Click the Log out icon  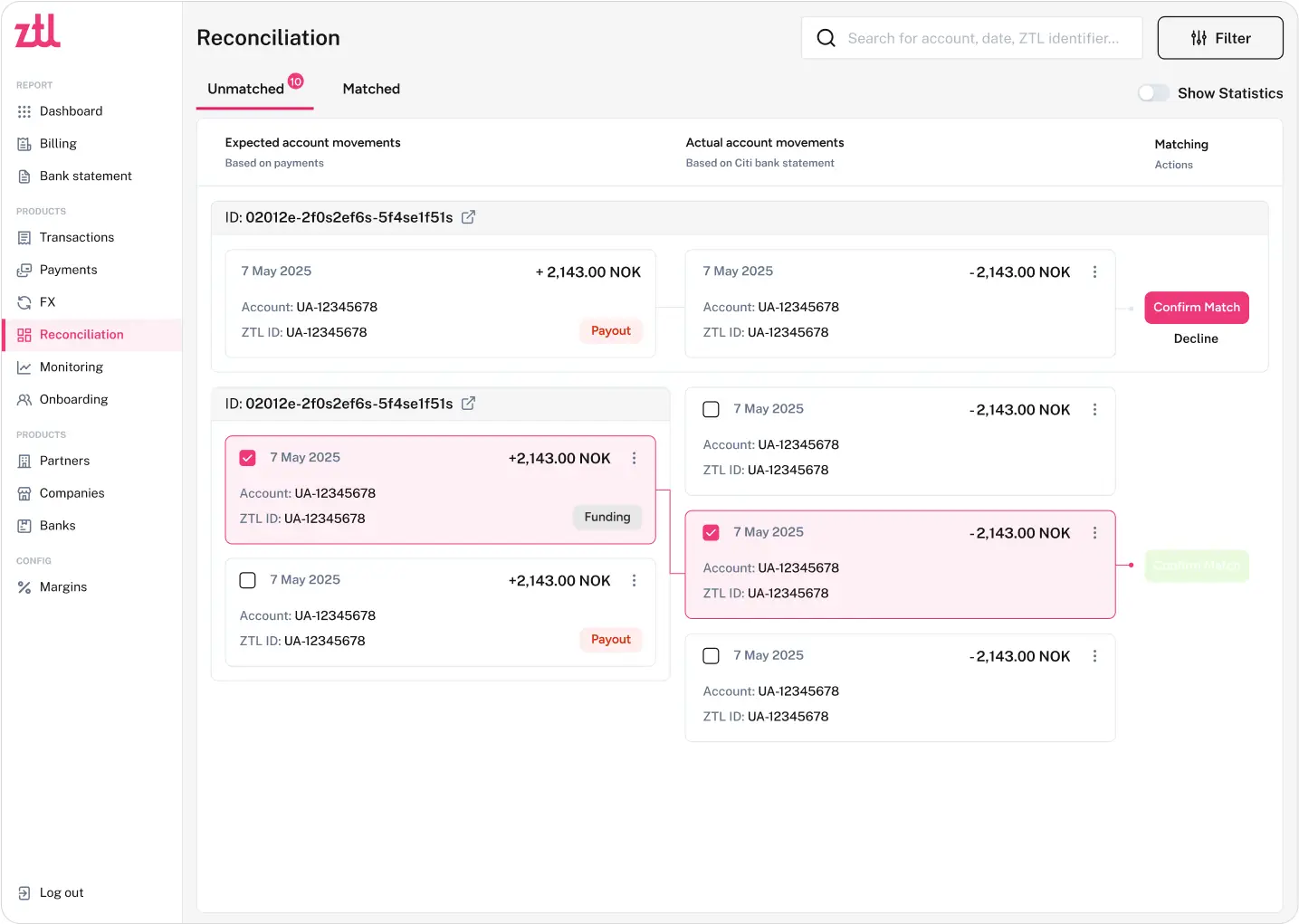24,893
